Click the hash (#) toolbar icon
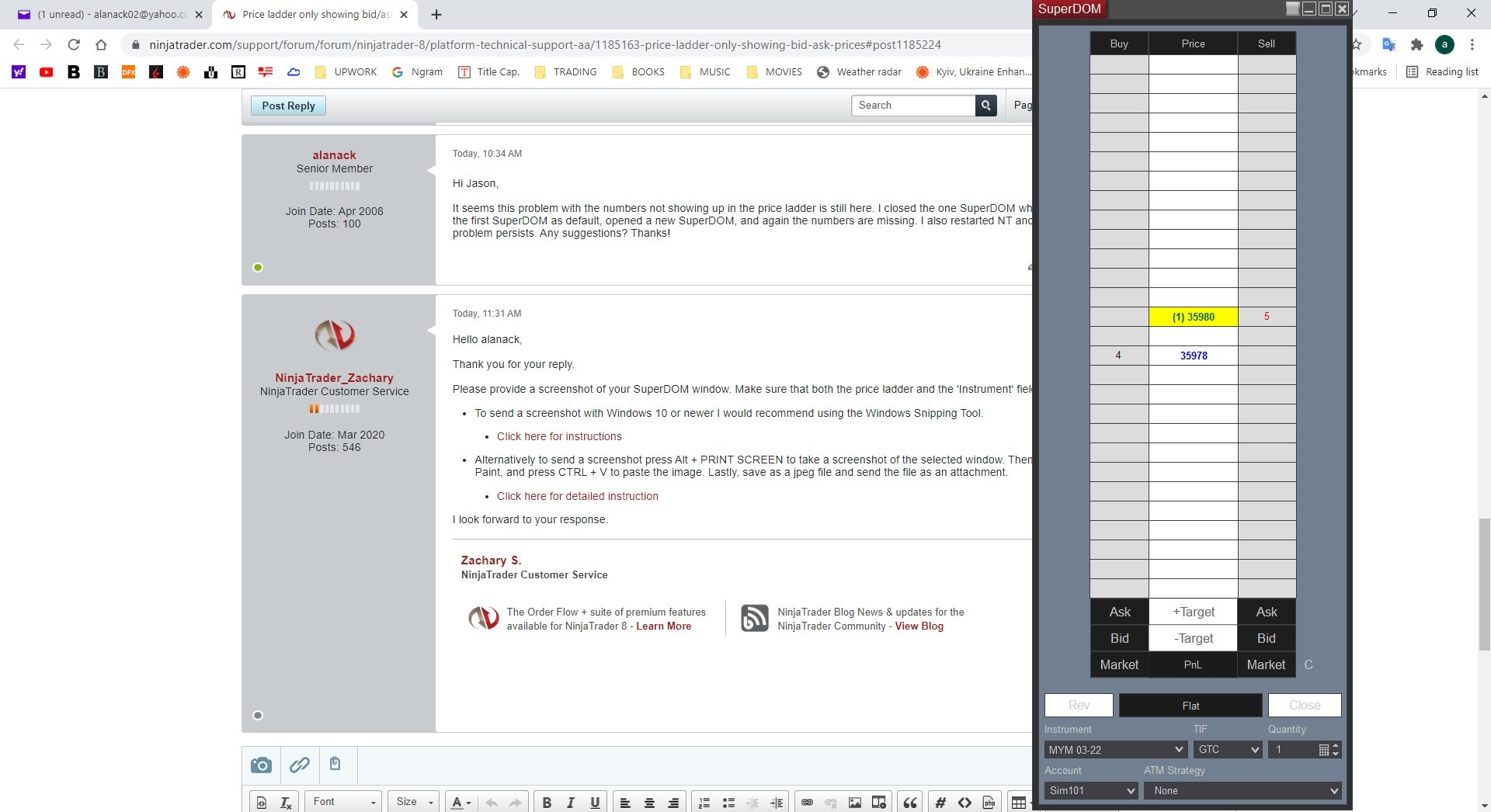 pyautogui.click(x=940, y=803)
